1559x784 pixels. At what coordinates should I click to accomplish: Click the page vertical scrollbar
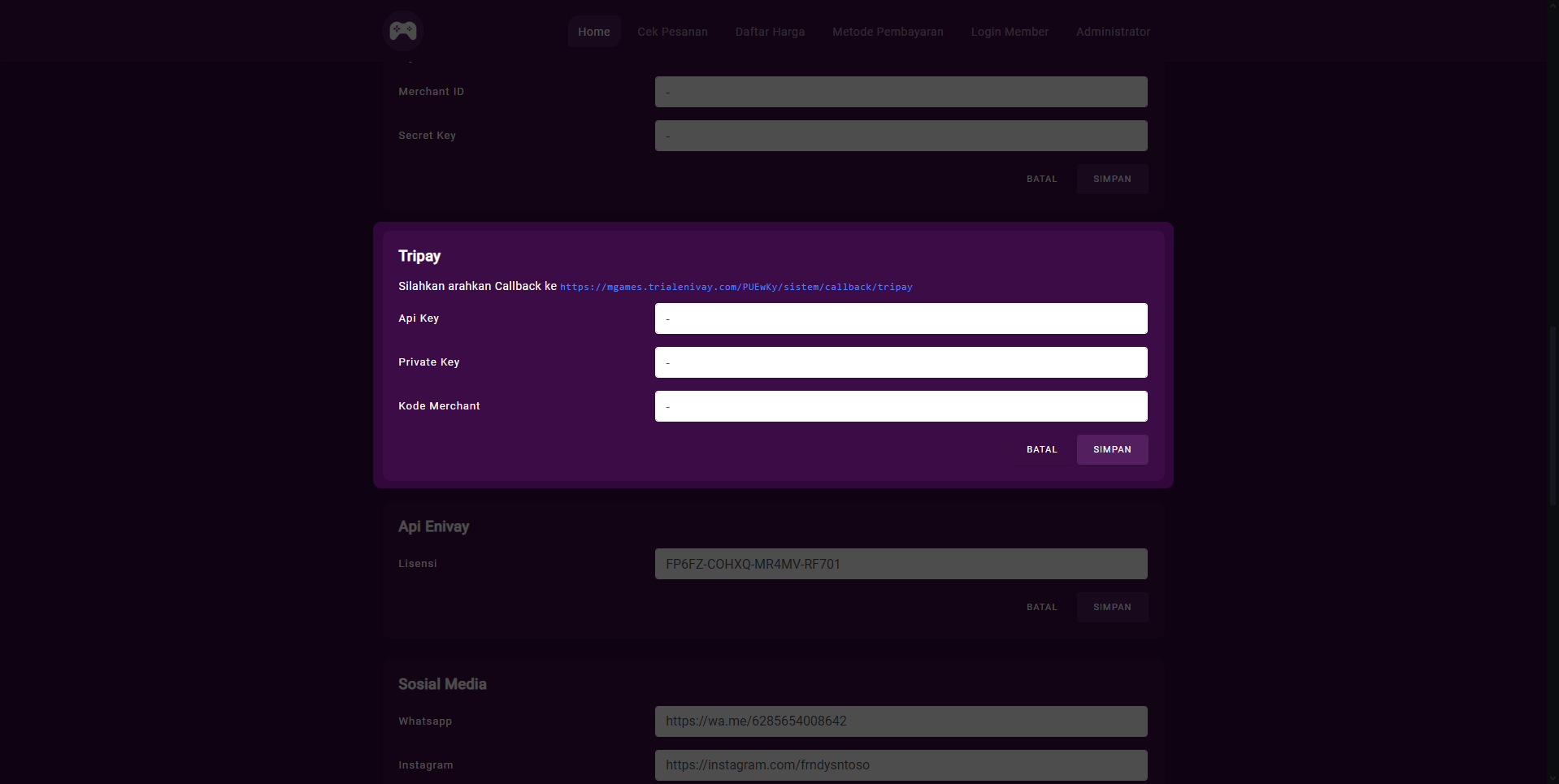point(1552,414)
